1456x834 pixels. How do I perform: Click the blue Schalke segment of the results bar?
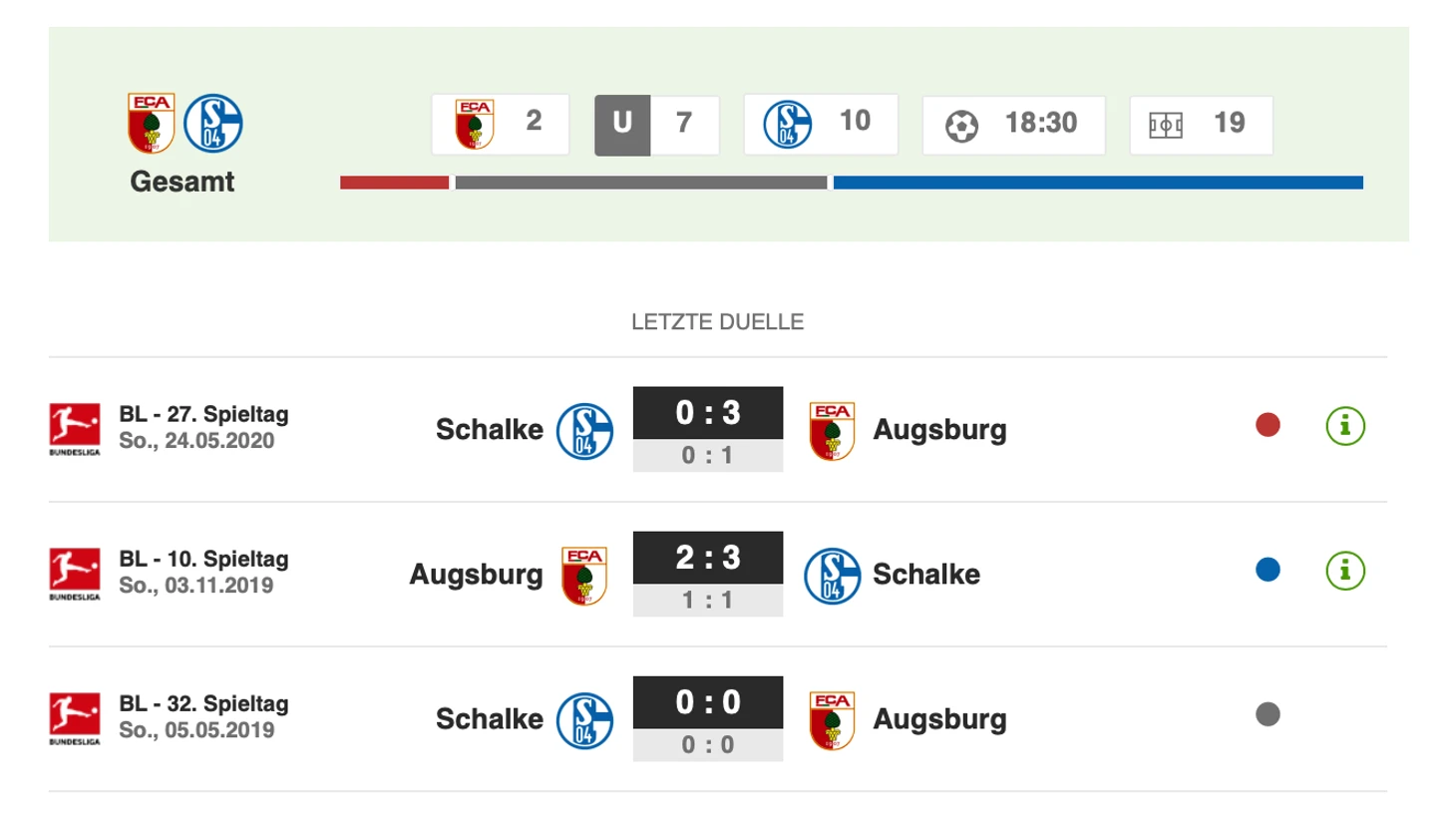pos(1097,183)
